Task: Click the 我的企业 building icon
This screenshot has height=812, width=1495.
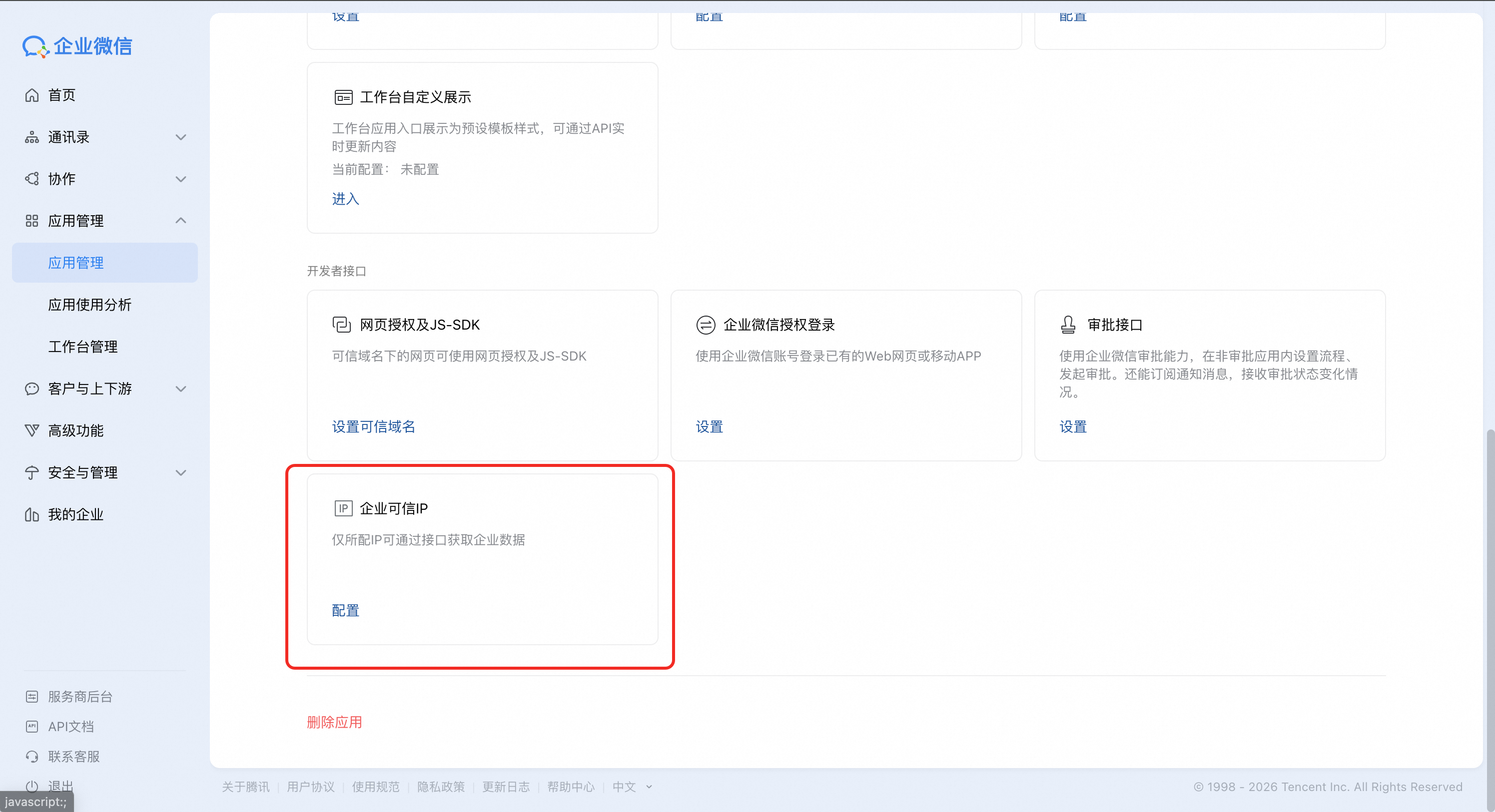Action: (x=32, y=515)
